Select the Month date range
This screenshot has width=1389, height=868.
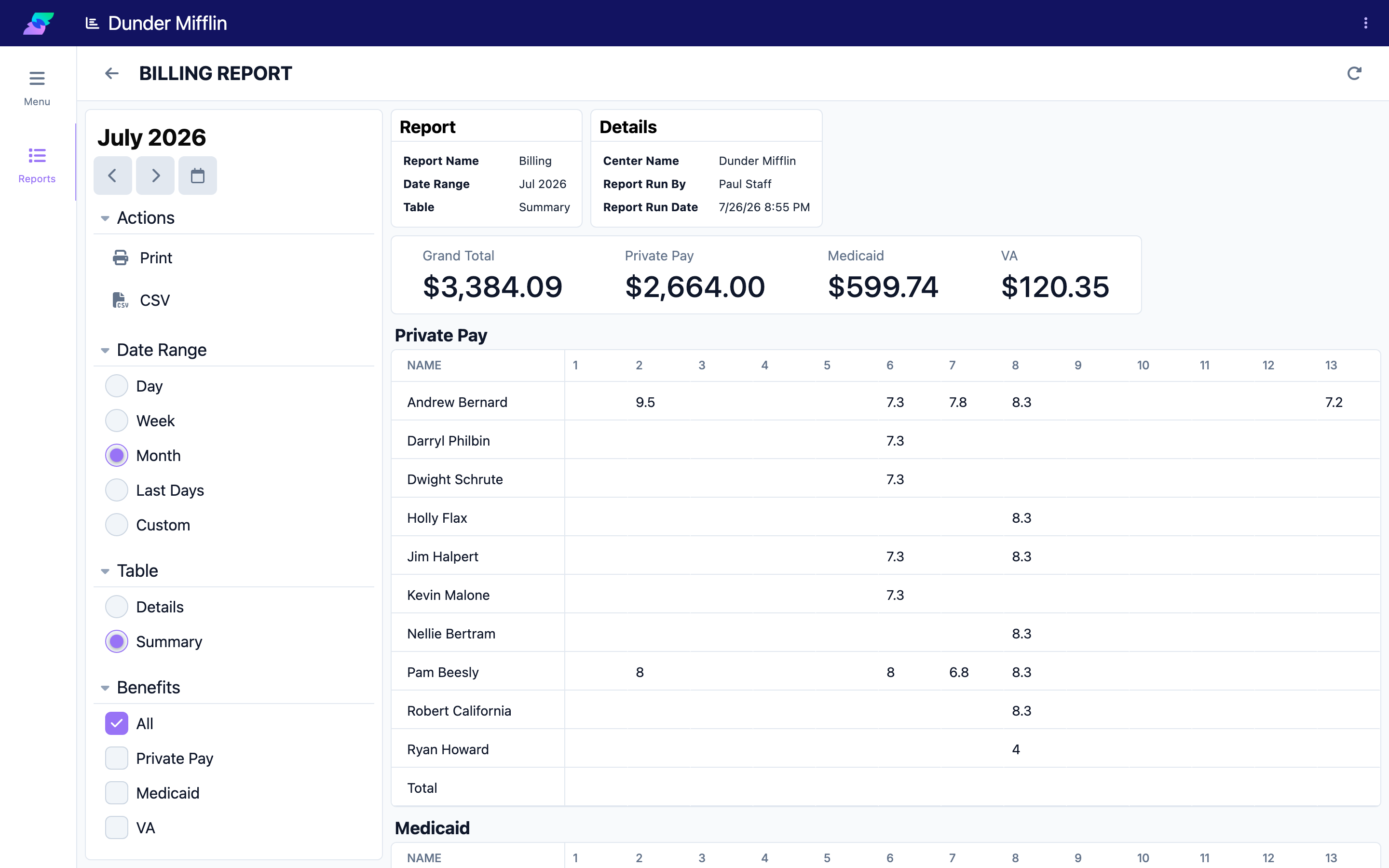pos(117,455)
